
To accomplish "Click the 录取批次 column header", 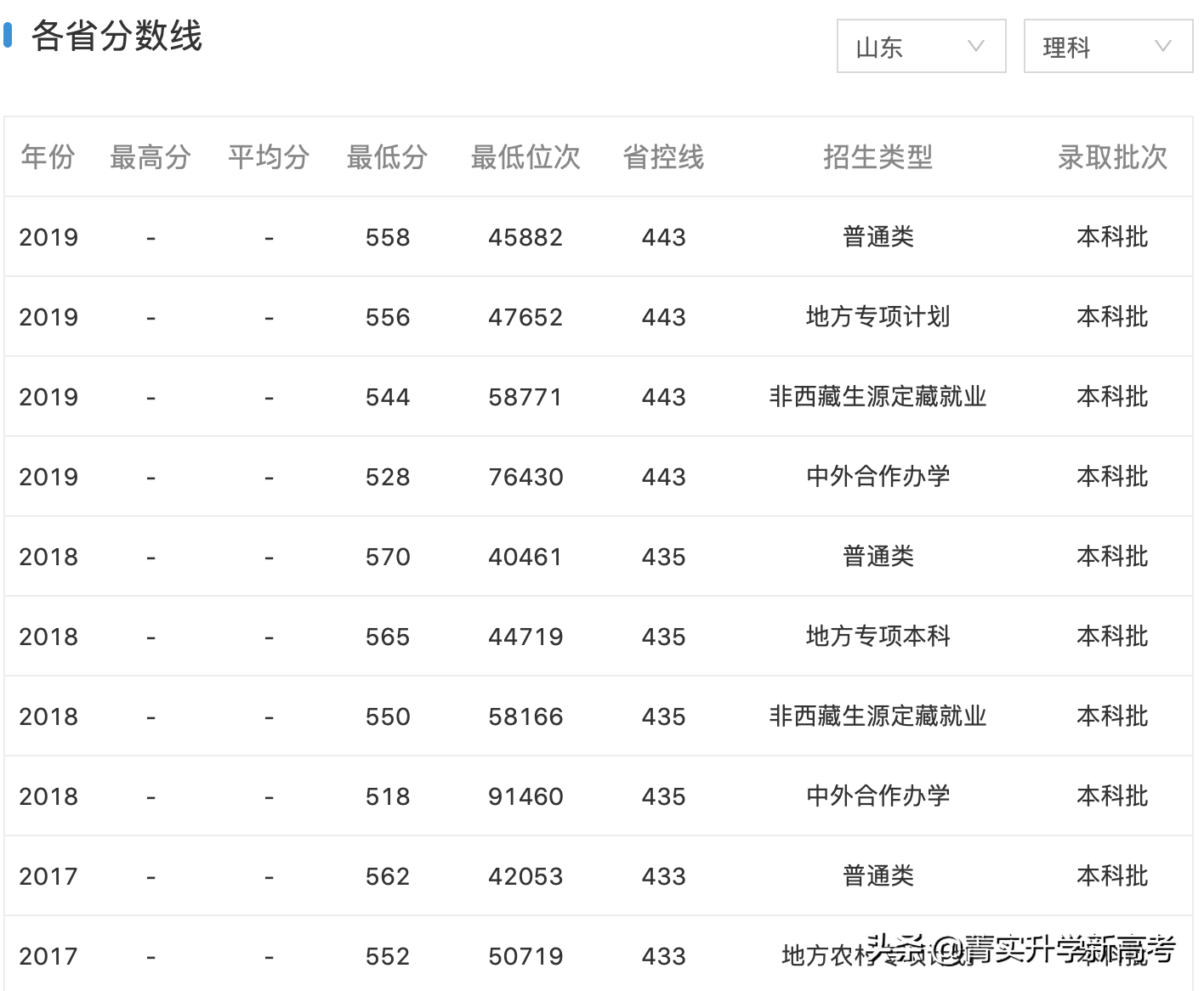I will [x=1111, y=157].
